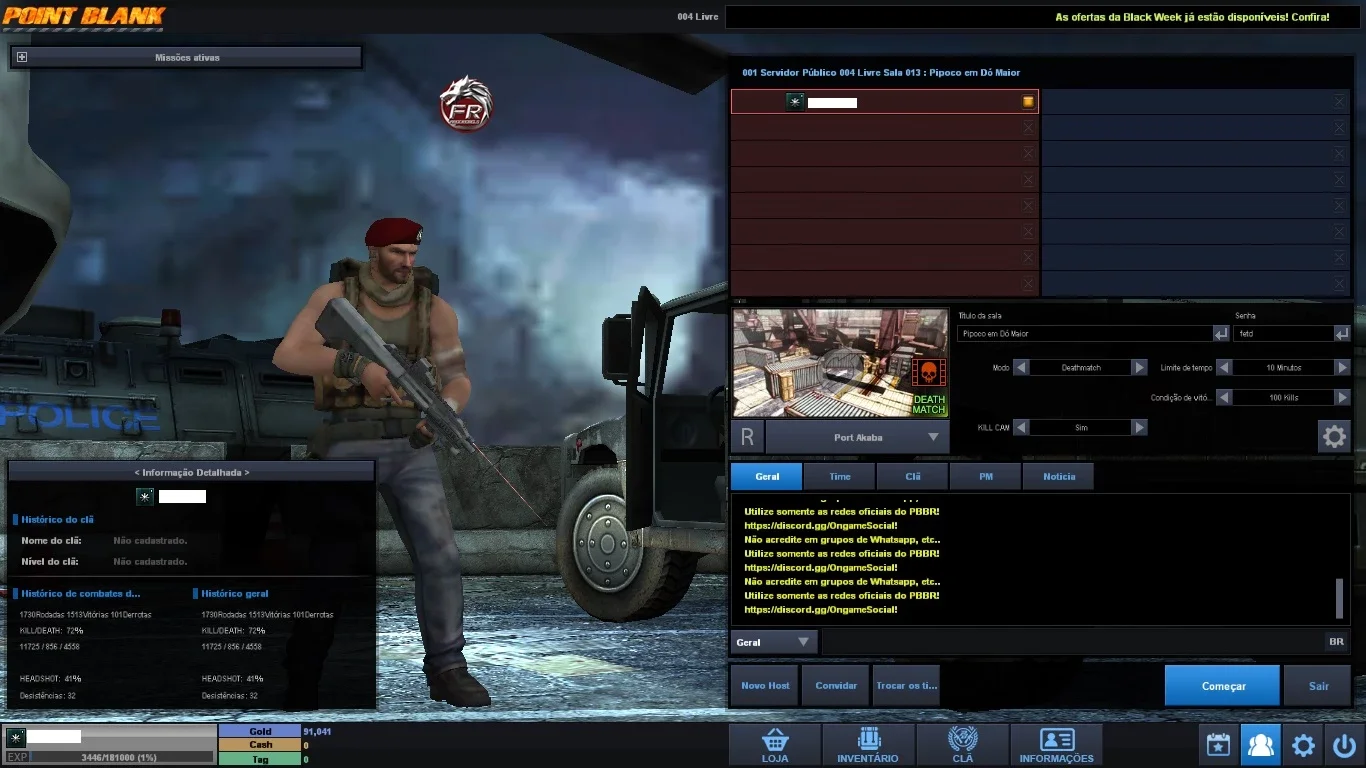Image resolution: width=1366 pixels, height=768 pixels.
Task: Click the Novo Host button
Action: (765, 685)
